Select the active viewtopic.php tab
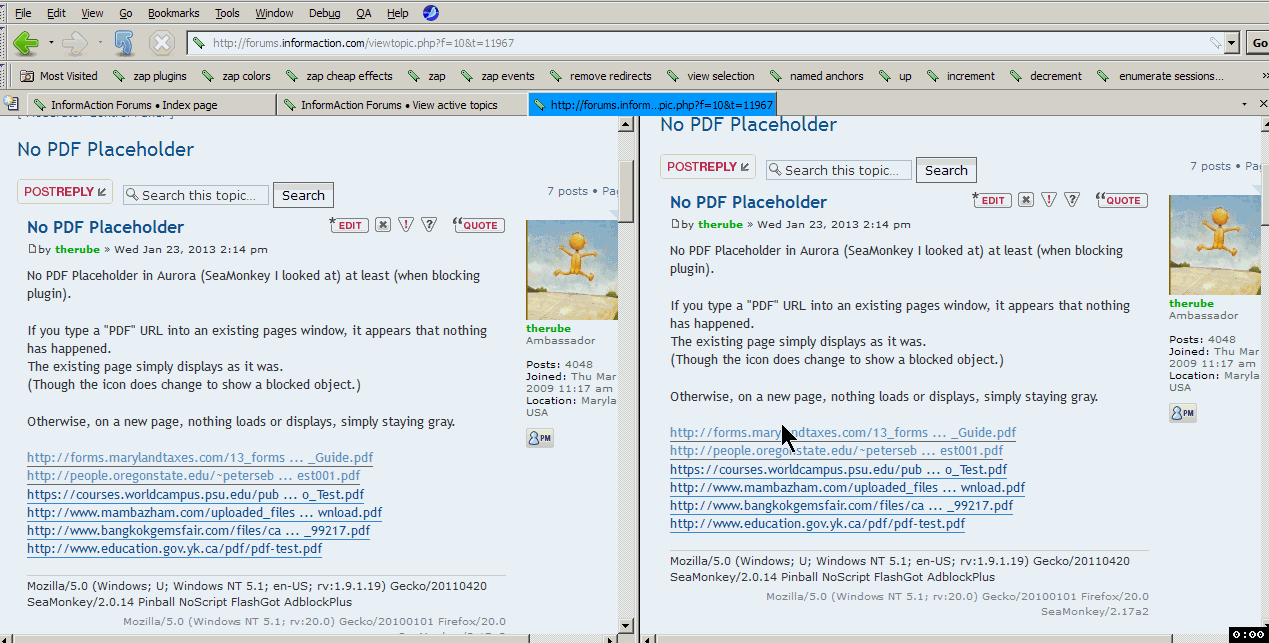1269x643 pixels. click(x=651, y=104)
